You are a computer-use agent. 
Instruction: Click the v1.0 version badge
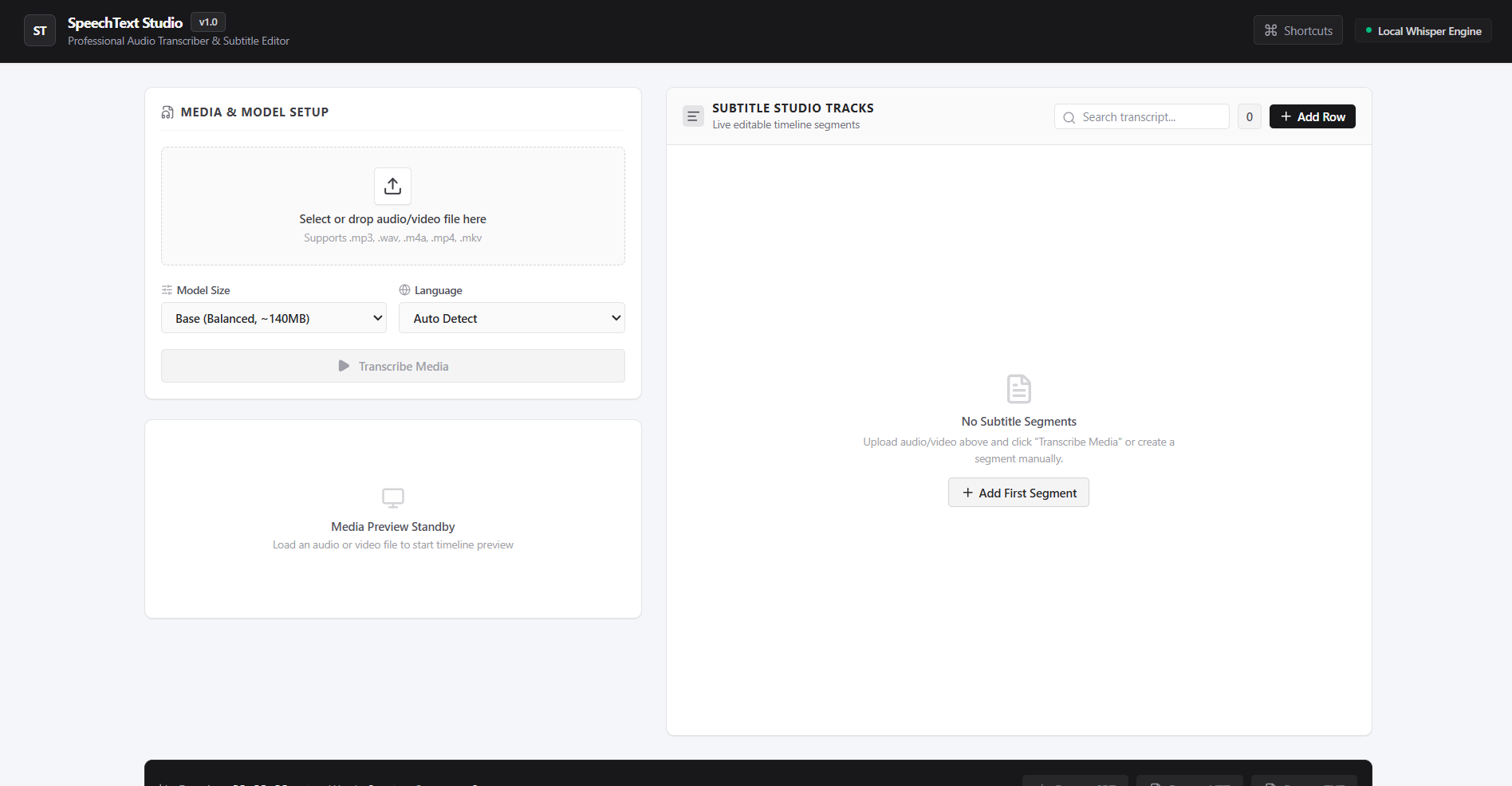point(208,22)
